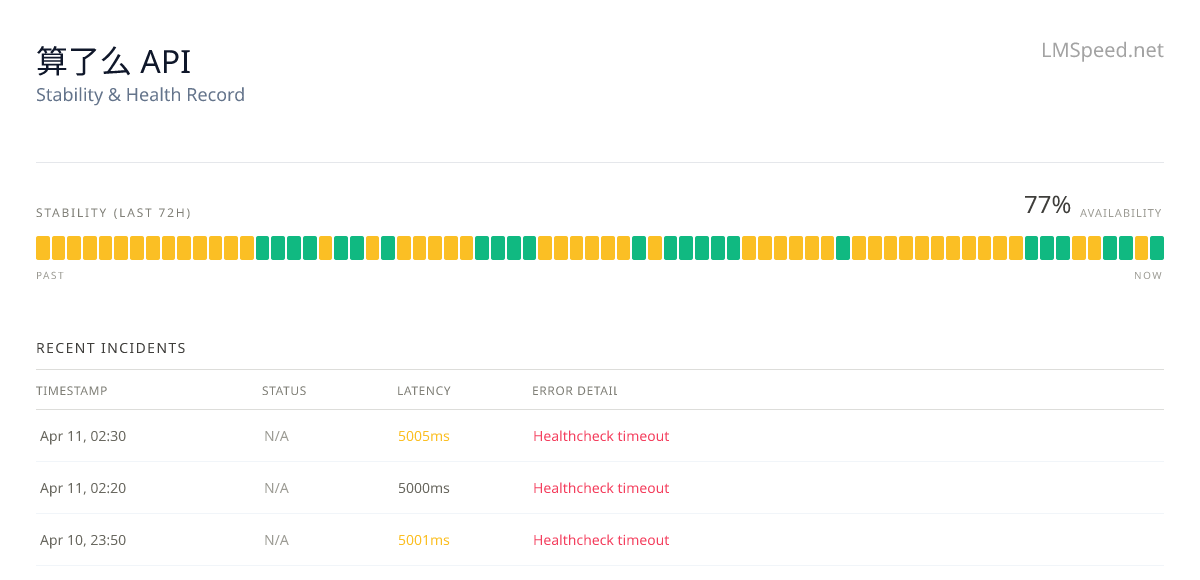
Task: Select the Apr 10, 23:50 timestamp
Action: (83, 540)
